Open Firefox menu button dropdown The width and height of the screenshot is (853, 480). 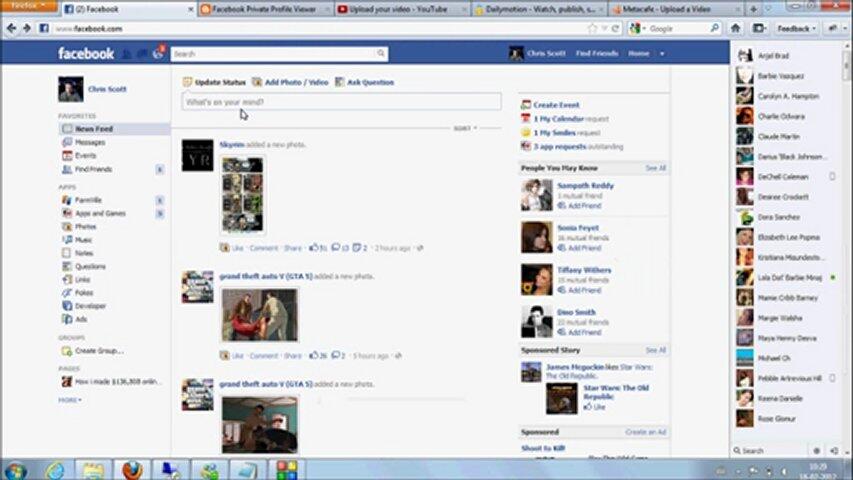(28, 5)
